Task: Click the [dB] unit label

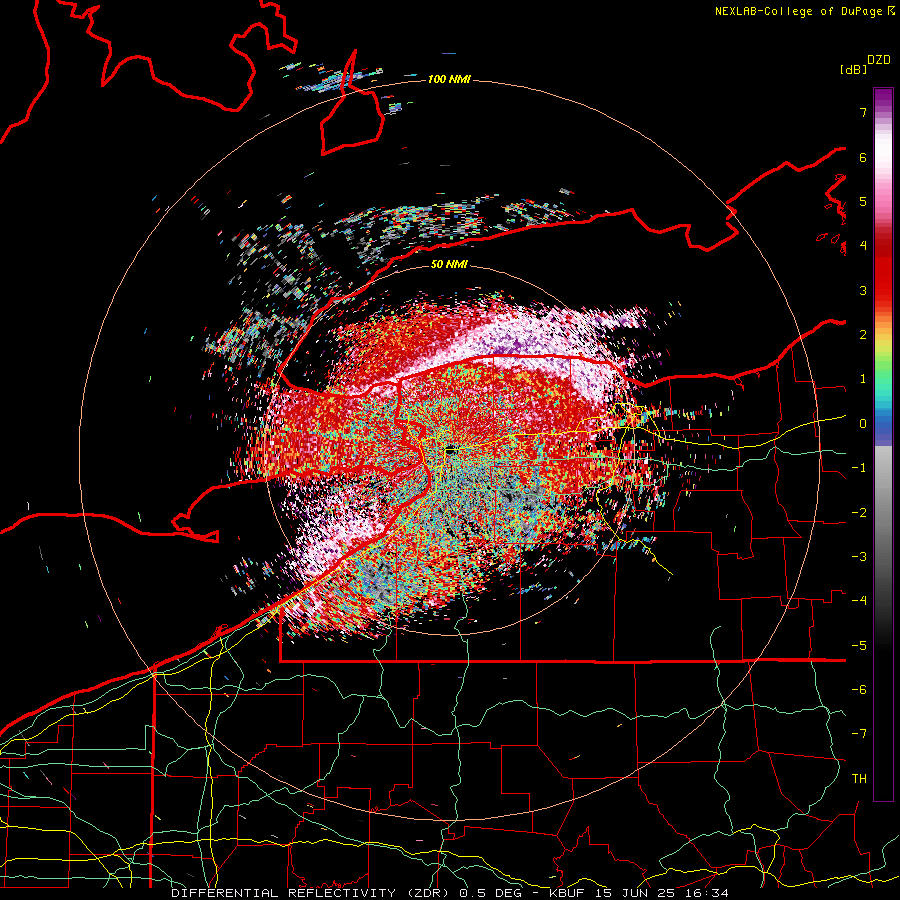Action: point(853,70)
